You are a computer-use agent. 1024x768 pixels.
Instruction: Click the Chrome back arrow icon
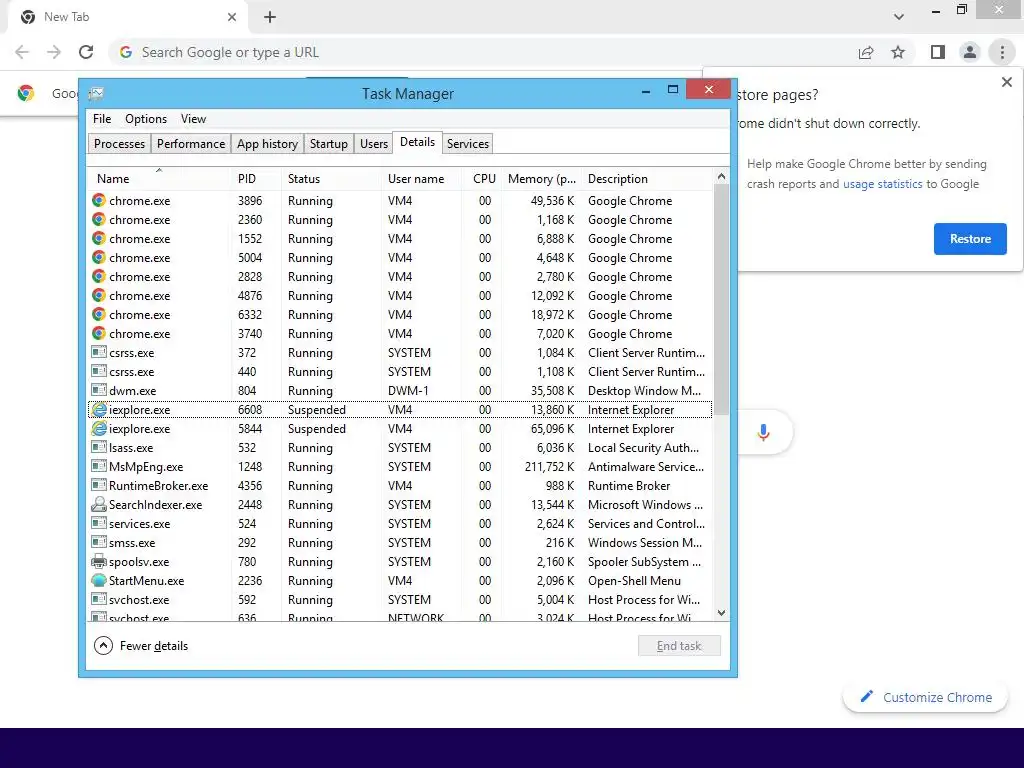pos(22,52)
